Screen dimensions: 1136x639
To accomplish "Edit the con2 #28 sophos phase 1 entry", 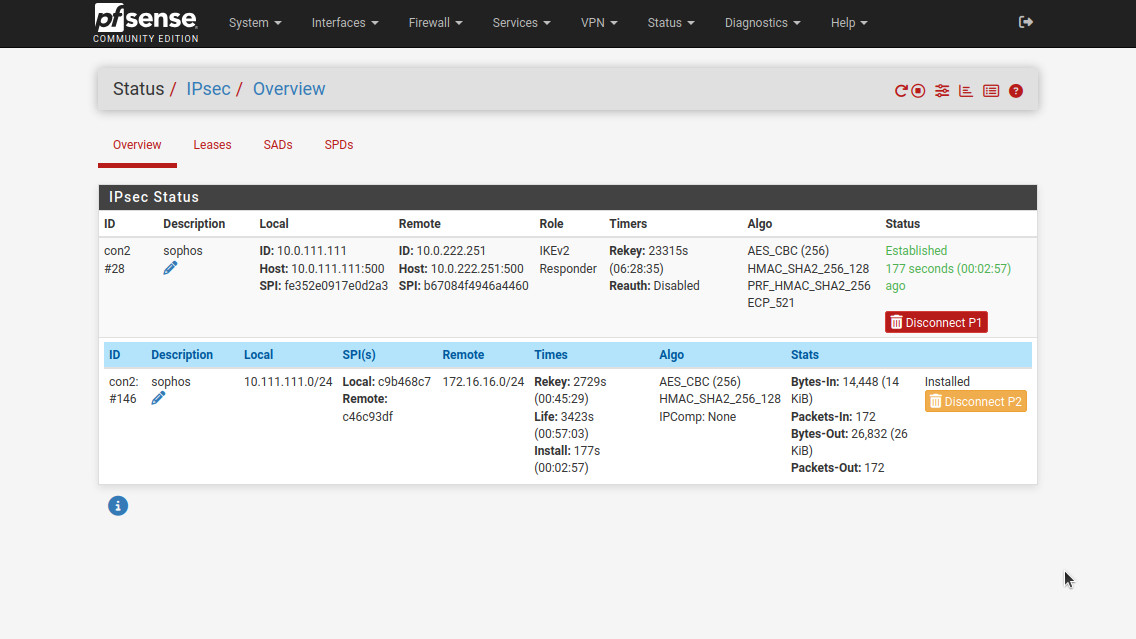I will (x=170, y=268).
